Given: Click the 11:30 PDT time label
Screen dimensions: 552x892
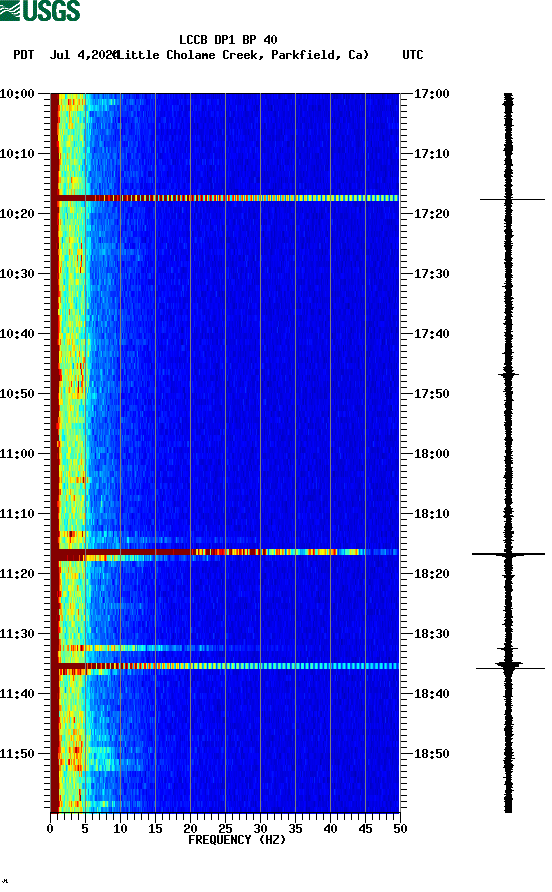Looking at the screenshot, I should pyautogui.click(x=17, y=634).
